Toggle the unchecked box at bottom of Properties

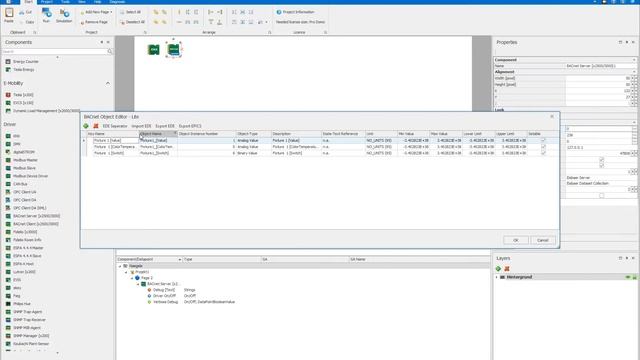click(601, 196)
